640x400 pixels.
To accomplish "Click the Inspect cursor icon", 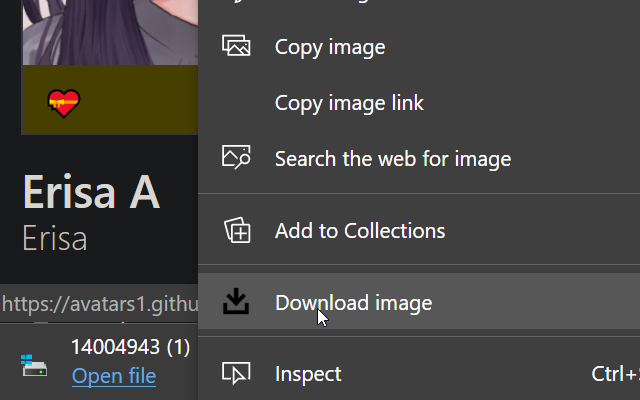I will coord(236,374).
